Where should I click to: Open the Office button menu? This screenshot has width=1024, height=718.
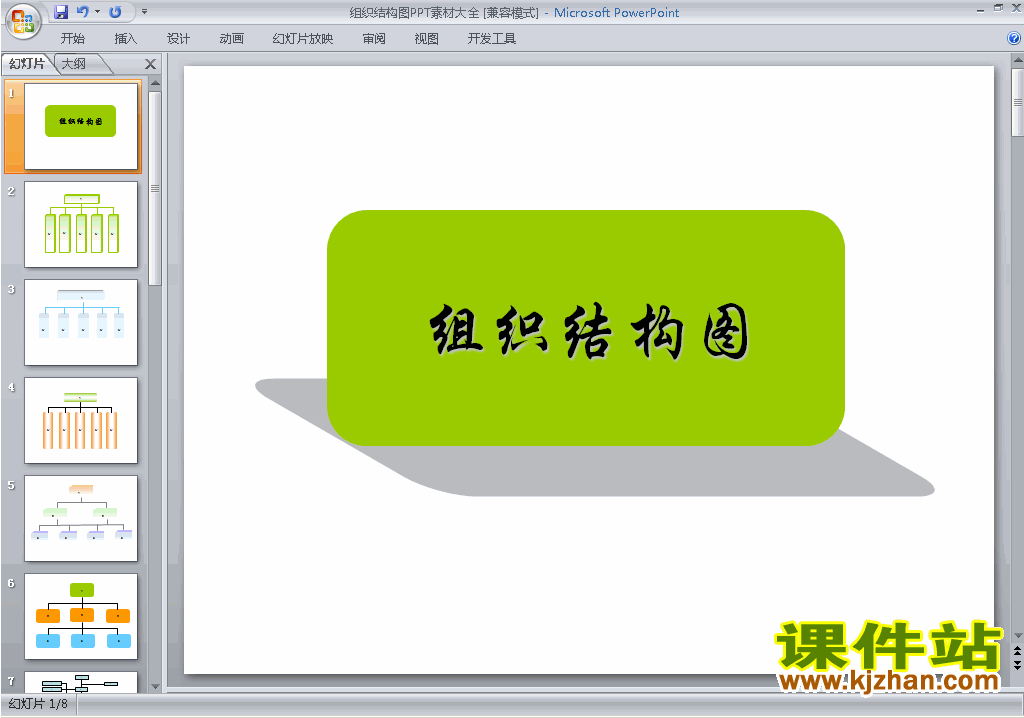(x=23, y=21)
